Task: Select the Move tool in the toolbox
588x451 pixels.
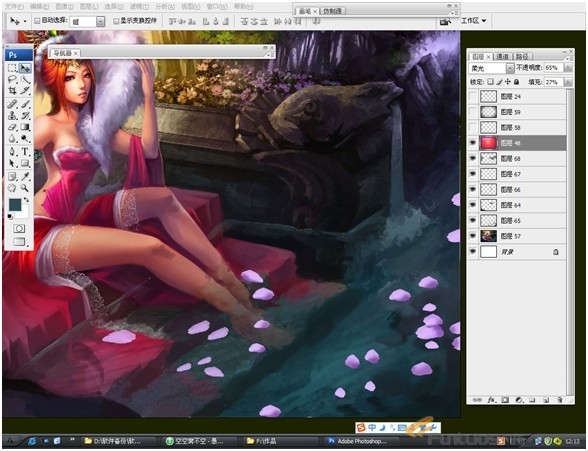Action: click(25, 68)
